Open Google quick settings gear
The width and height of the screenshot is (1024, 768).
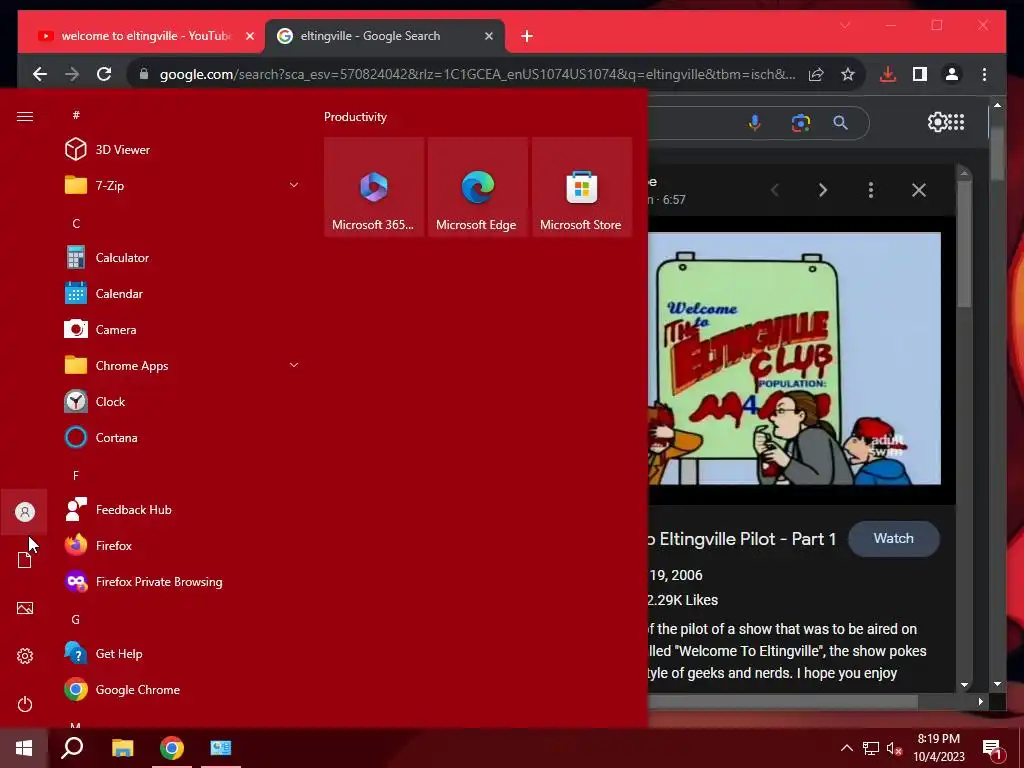pyautogui.click(x=936, y=122)
